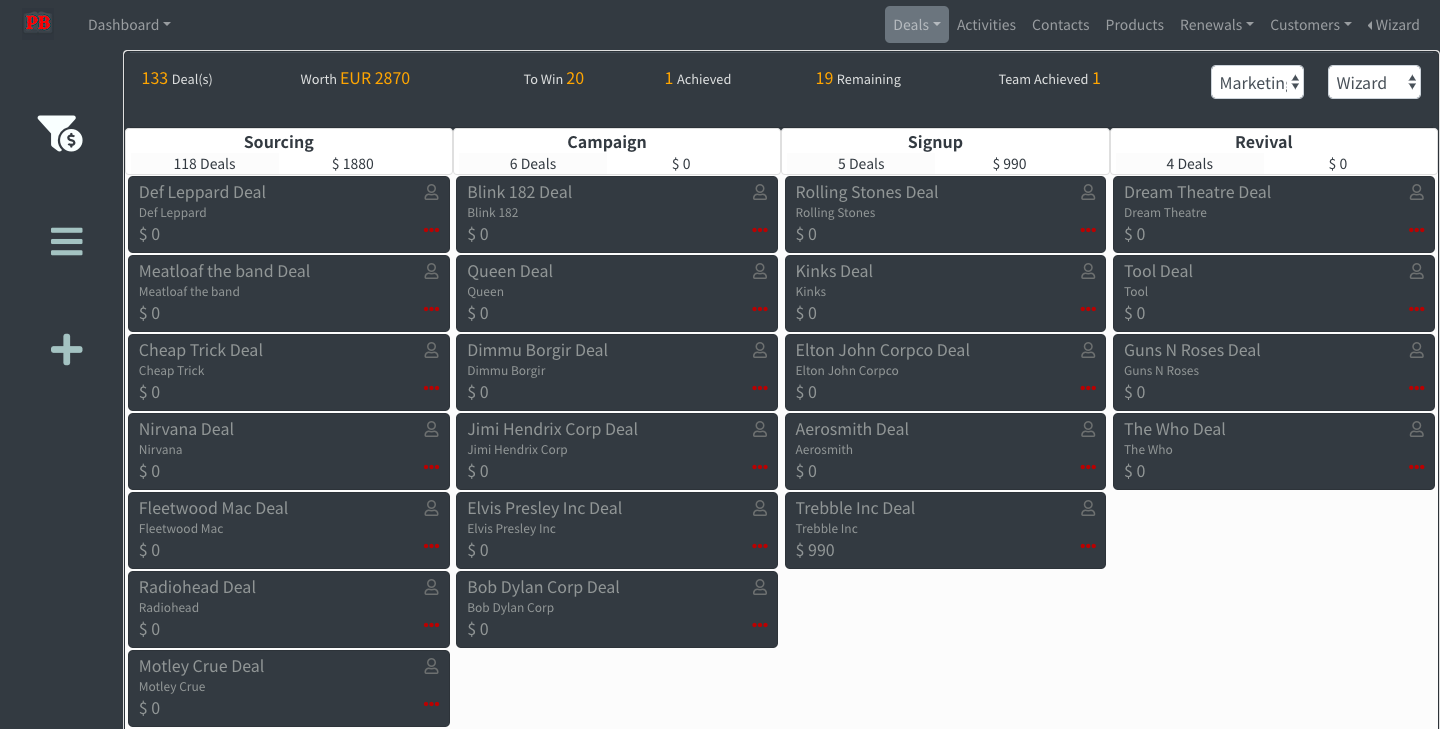Image resolution: width=1440 pixels, height=729 pixels.
Task: Open the red dots menu on Queen Deal
Action: (x=760, y=309)
